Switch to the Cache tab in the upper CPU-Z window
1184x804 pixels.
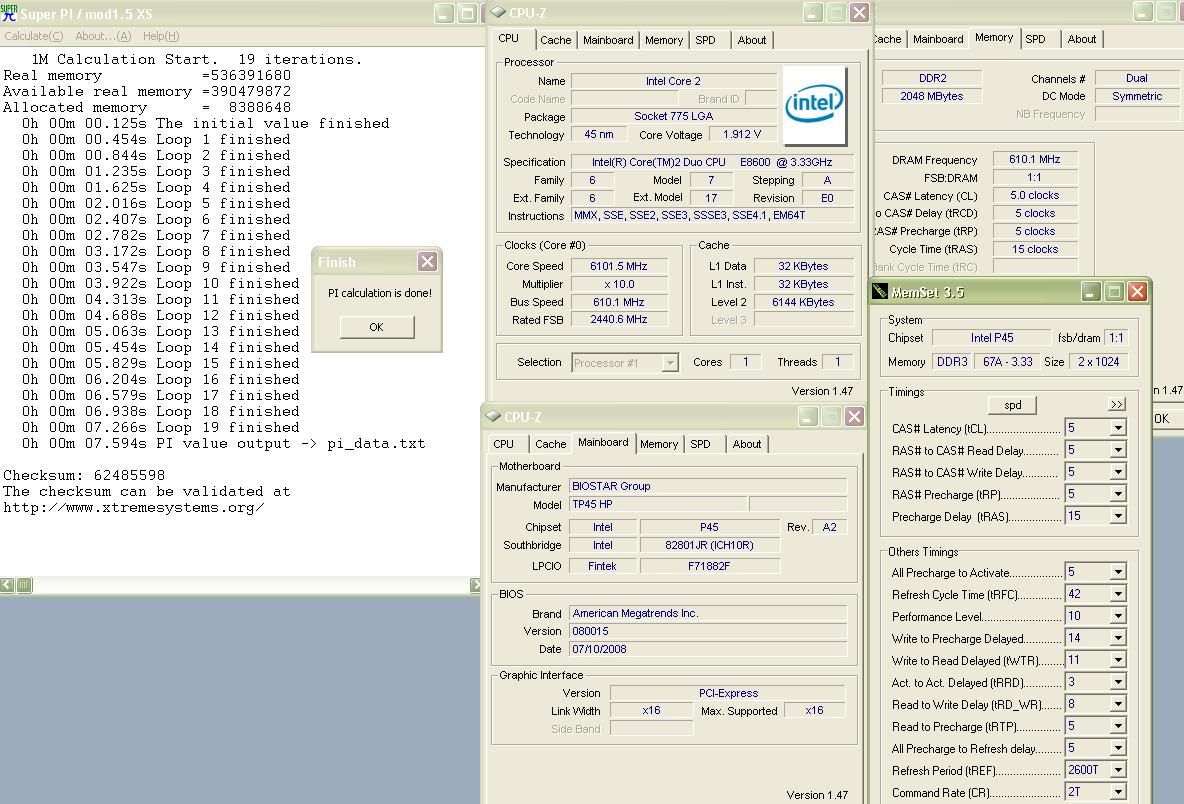coord(555,40)
